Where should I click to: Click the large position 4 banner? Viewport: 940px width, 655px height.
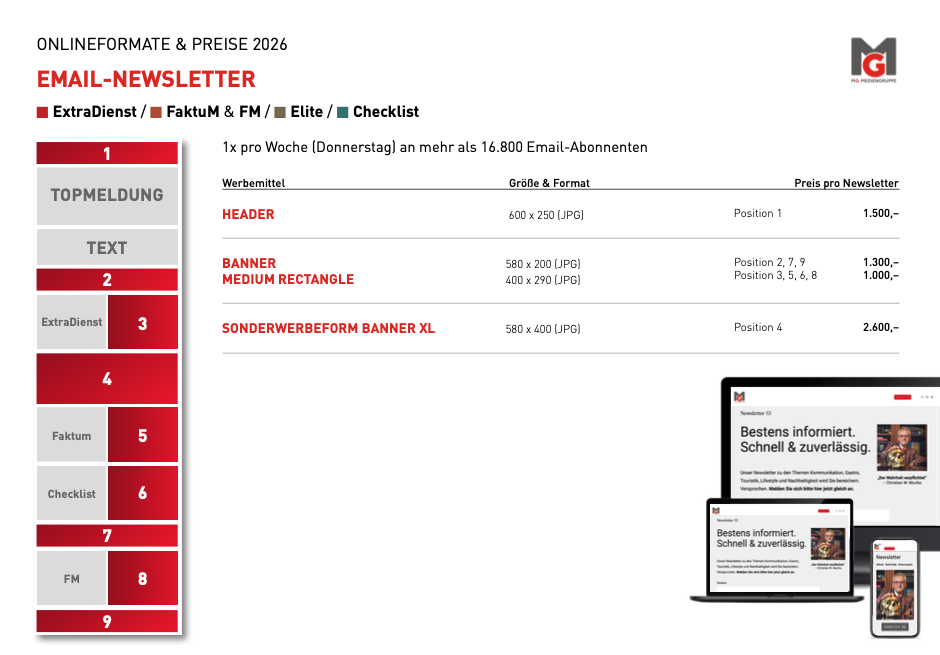[107, 379]
